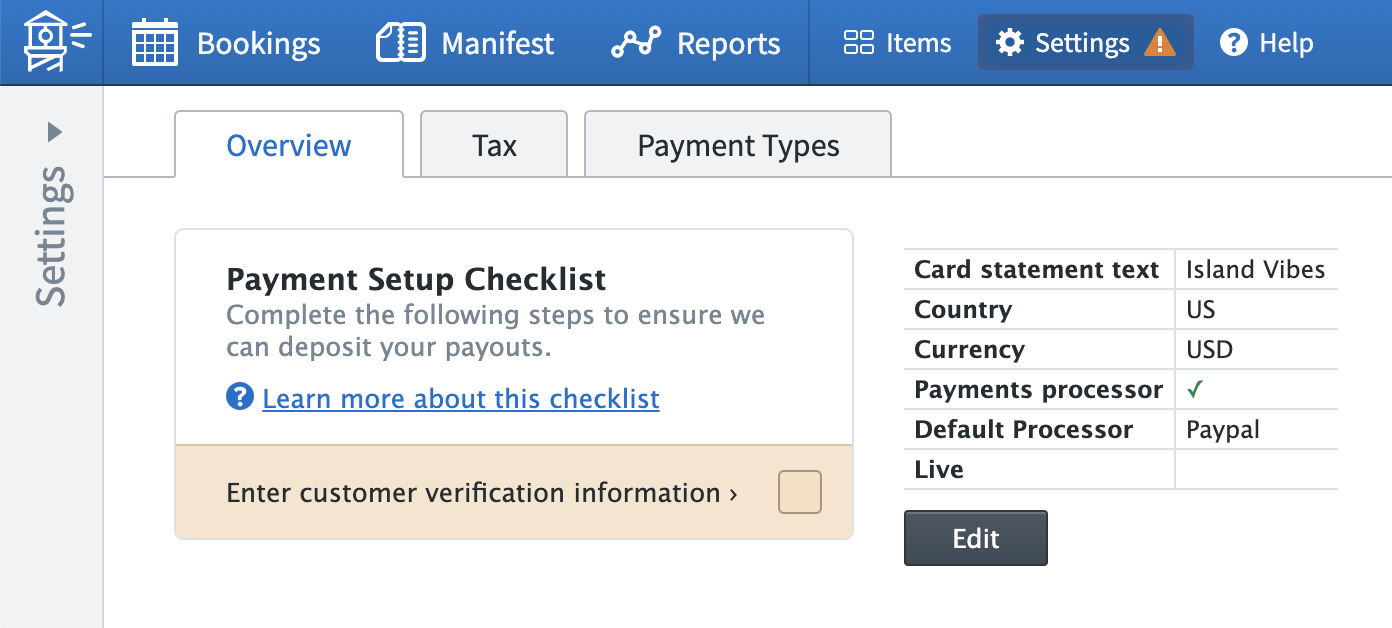Click the Settings gear icon

click(x=1010, y=43)
